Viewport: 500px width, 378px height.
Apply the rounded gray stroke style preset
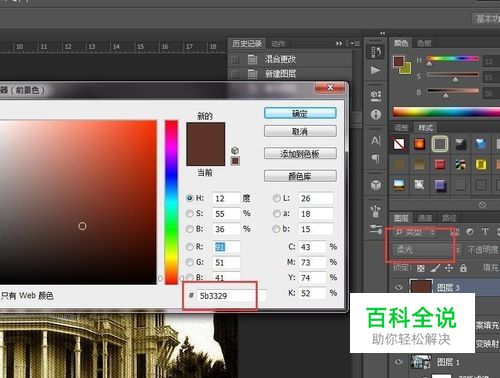[440, 144]
